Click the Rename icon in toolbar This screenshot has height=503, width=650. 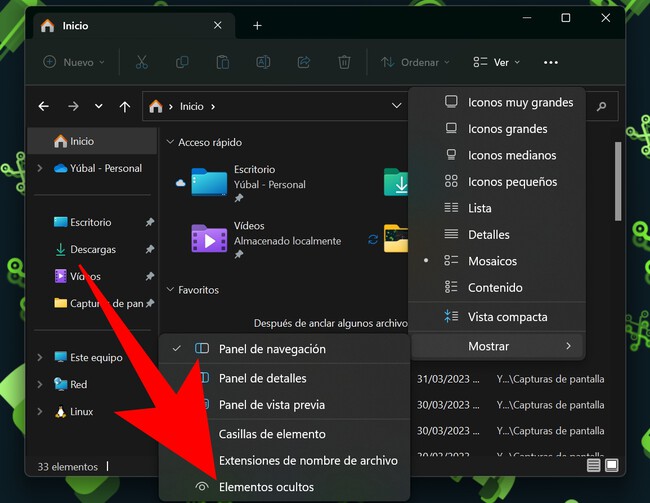click(x=263, y=62)
